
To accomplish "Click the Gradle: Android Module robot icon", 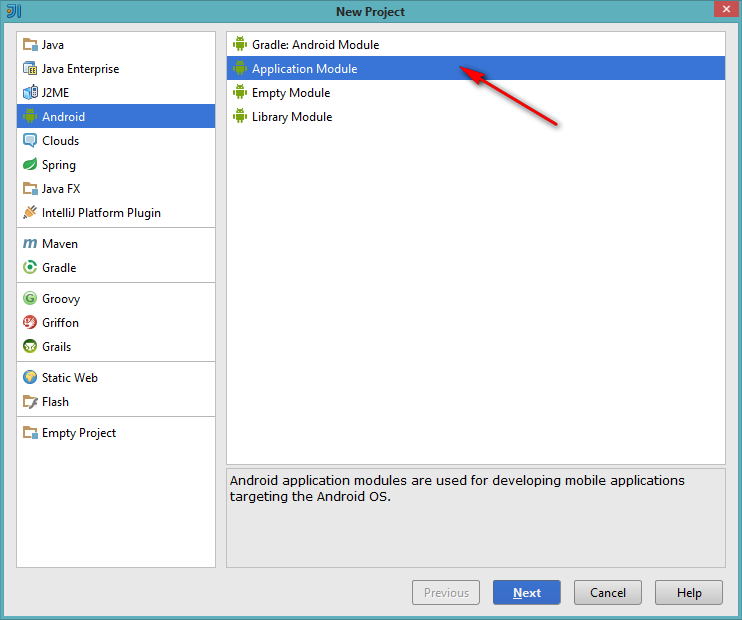I will point(240,44).
